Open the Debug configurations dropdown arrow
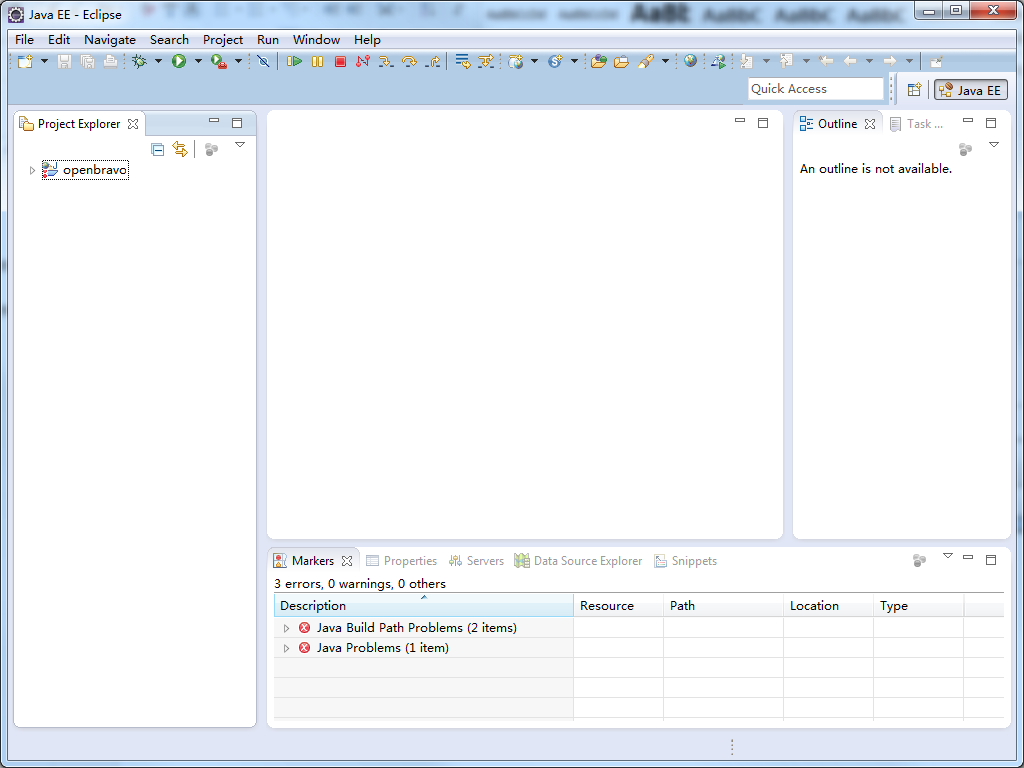This screenshot has width=1024, height=768. click(x=158, y=61)
